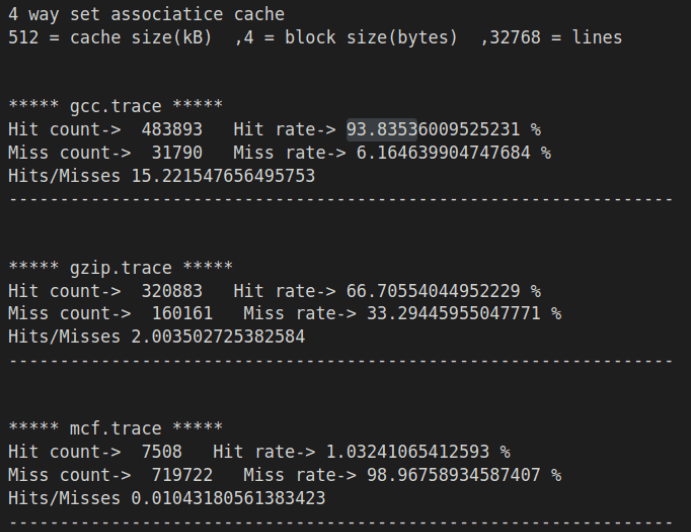Screen dimensions: 691x532
Task: Click the gzip miss count value 160161
Action: [x=182, y=313]
